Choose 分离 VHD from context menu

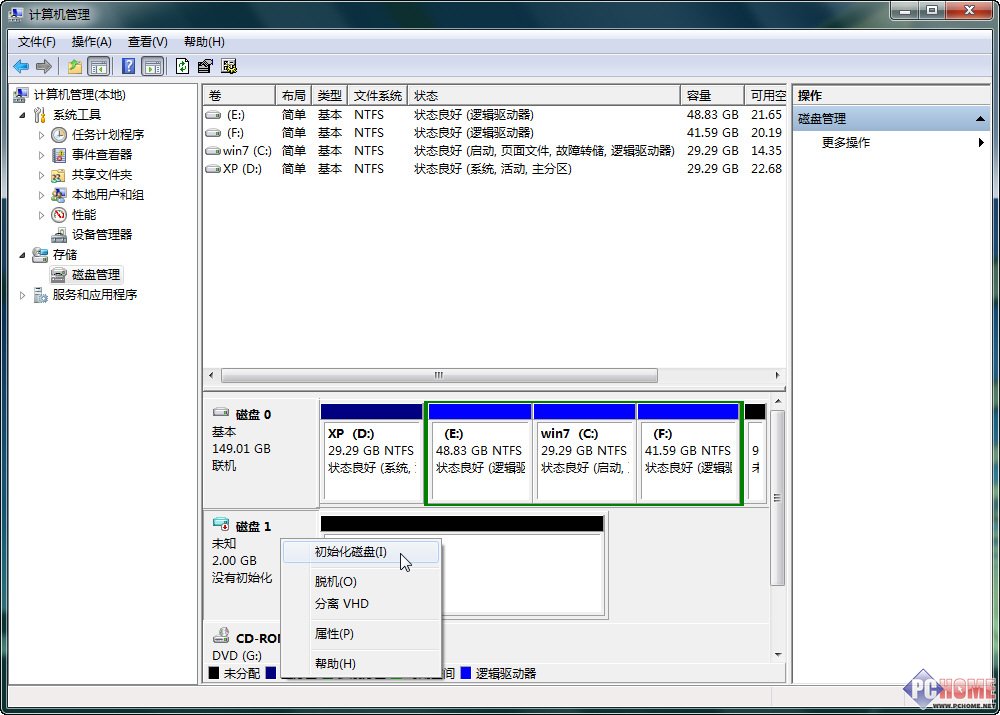pyautogui.click(x=361, y=603)
